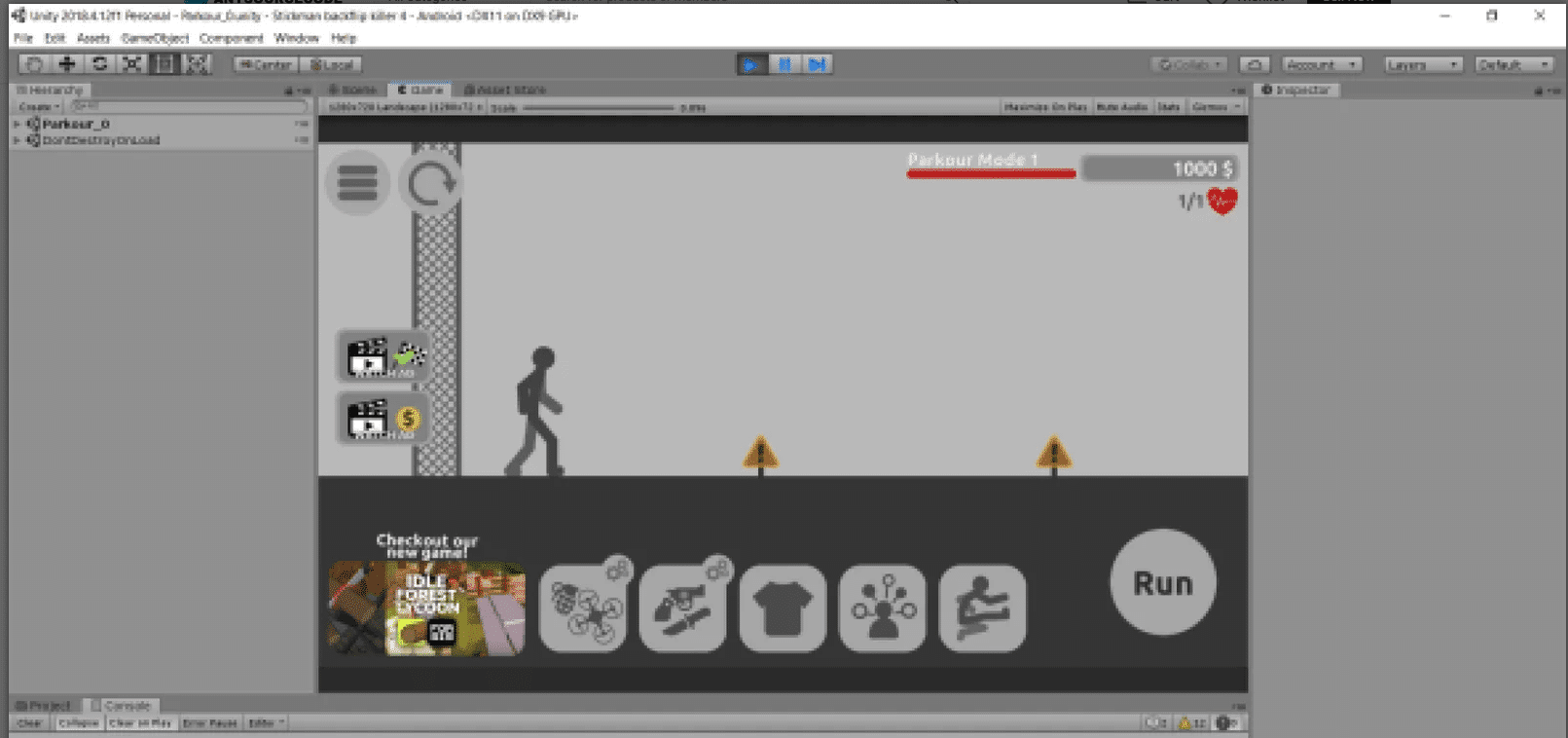This screenshot has width=1568, height=738.
Task: Switch to the Asset Store tab
Action: [505, 90]
